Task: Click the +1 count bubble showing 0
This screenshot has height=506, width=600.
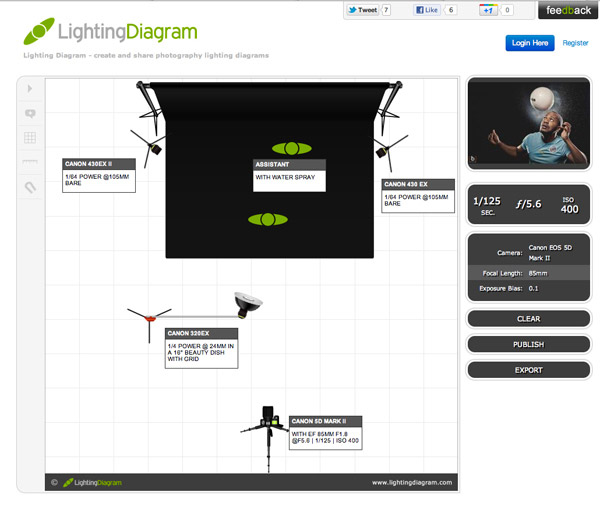Action: pos(507,10)
